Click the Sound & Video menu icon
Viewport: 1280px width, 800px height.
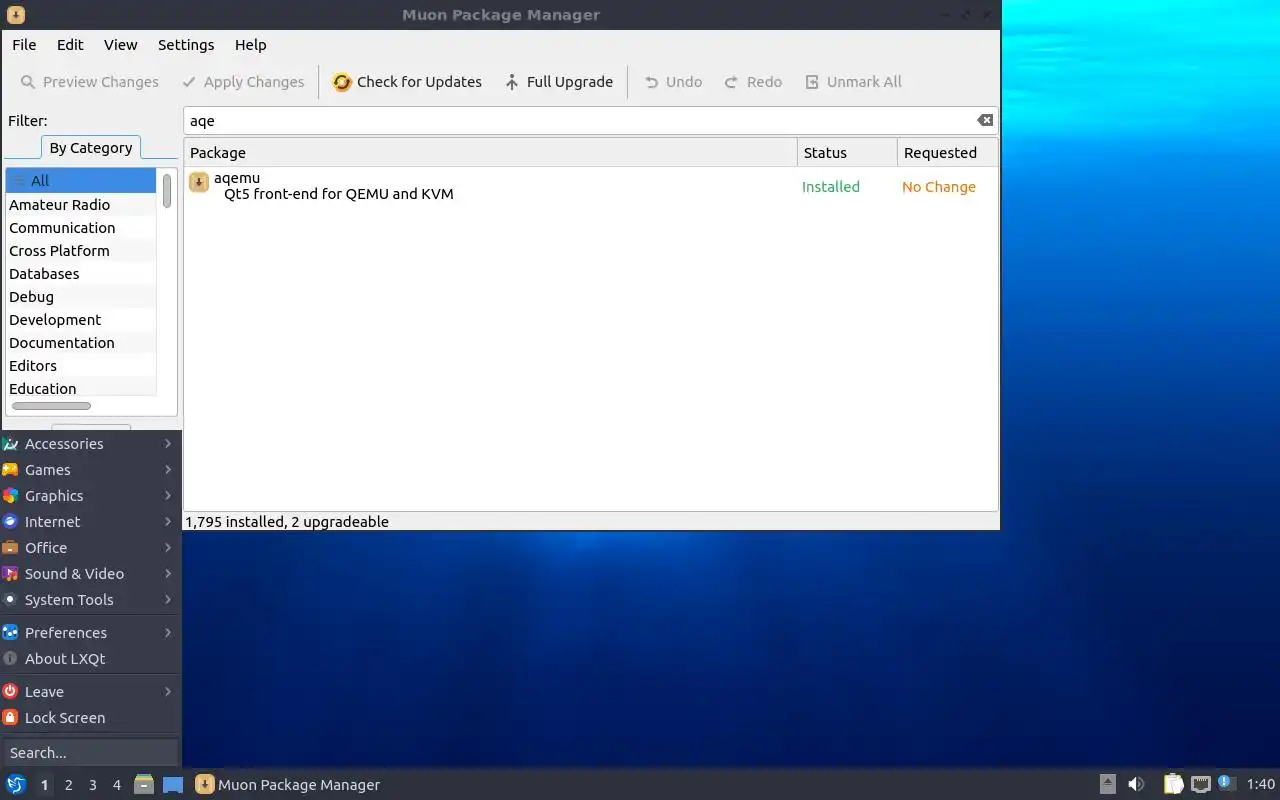[10, 573]
